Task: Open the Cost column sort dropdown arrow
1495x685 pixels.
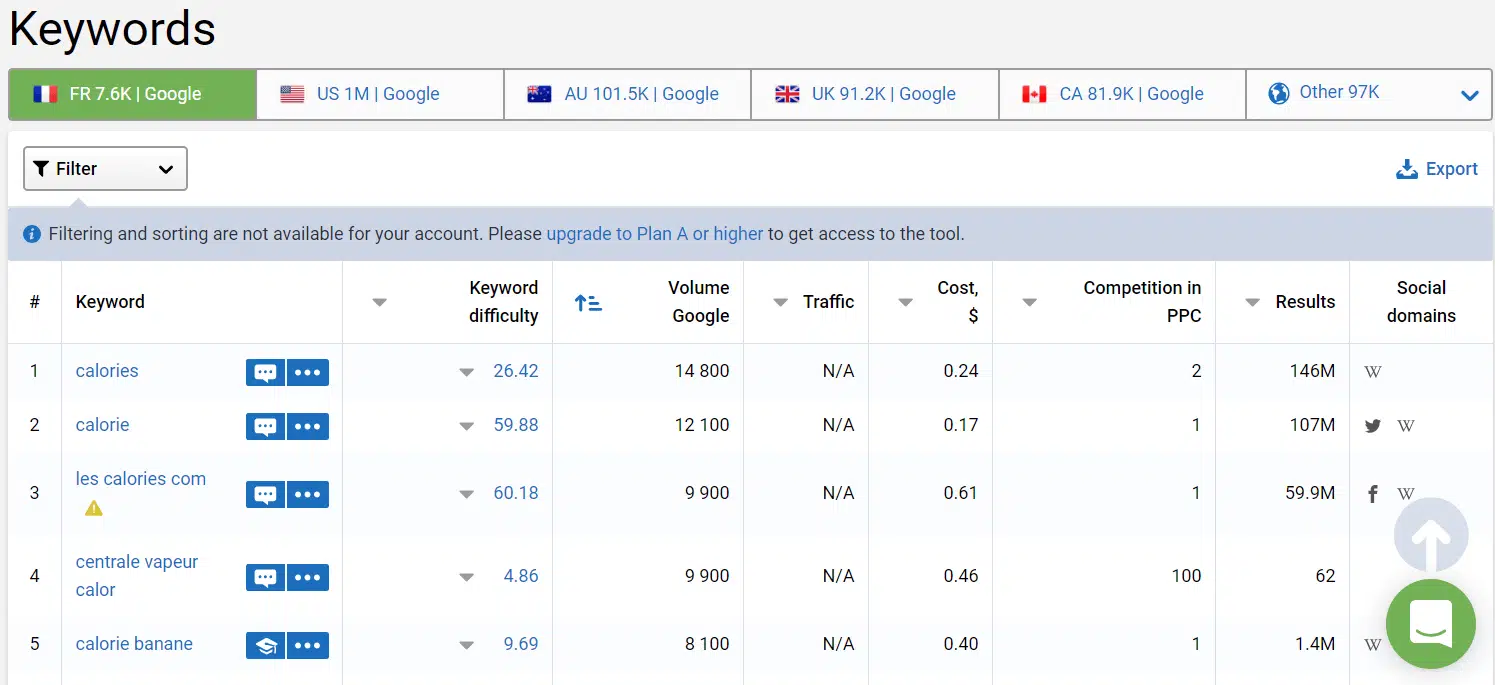Action: [905, 302]
